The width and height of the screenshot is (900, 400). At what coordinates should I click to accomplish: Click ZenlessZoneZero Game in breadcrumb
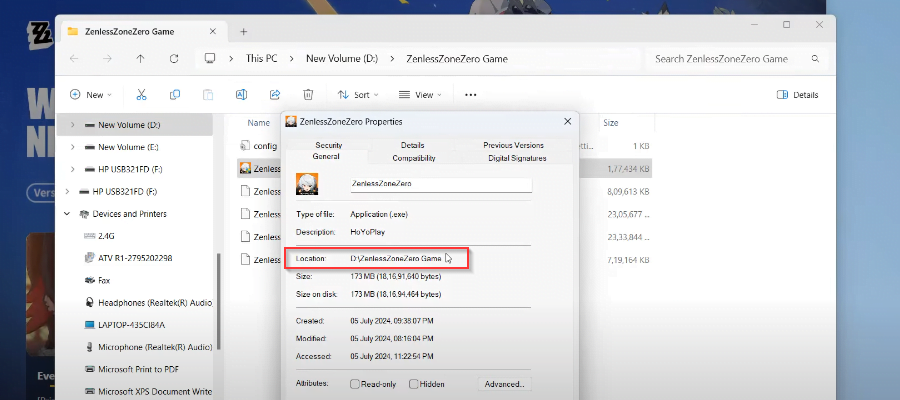457,59
